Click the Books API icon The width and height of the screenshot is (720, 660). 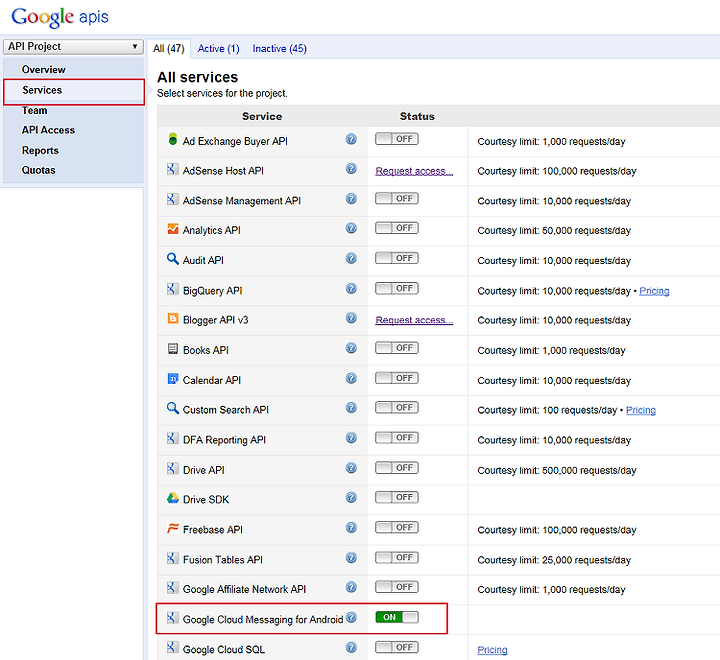pyautogui.click(x=173, y=349)
